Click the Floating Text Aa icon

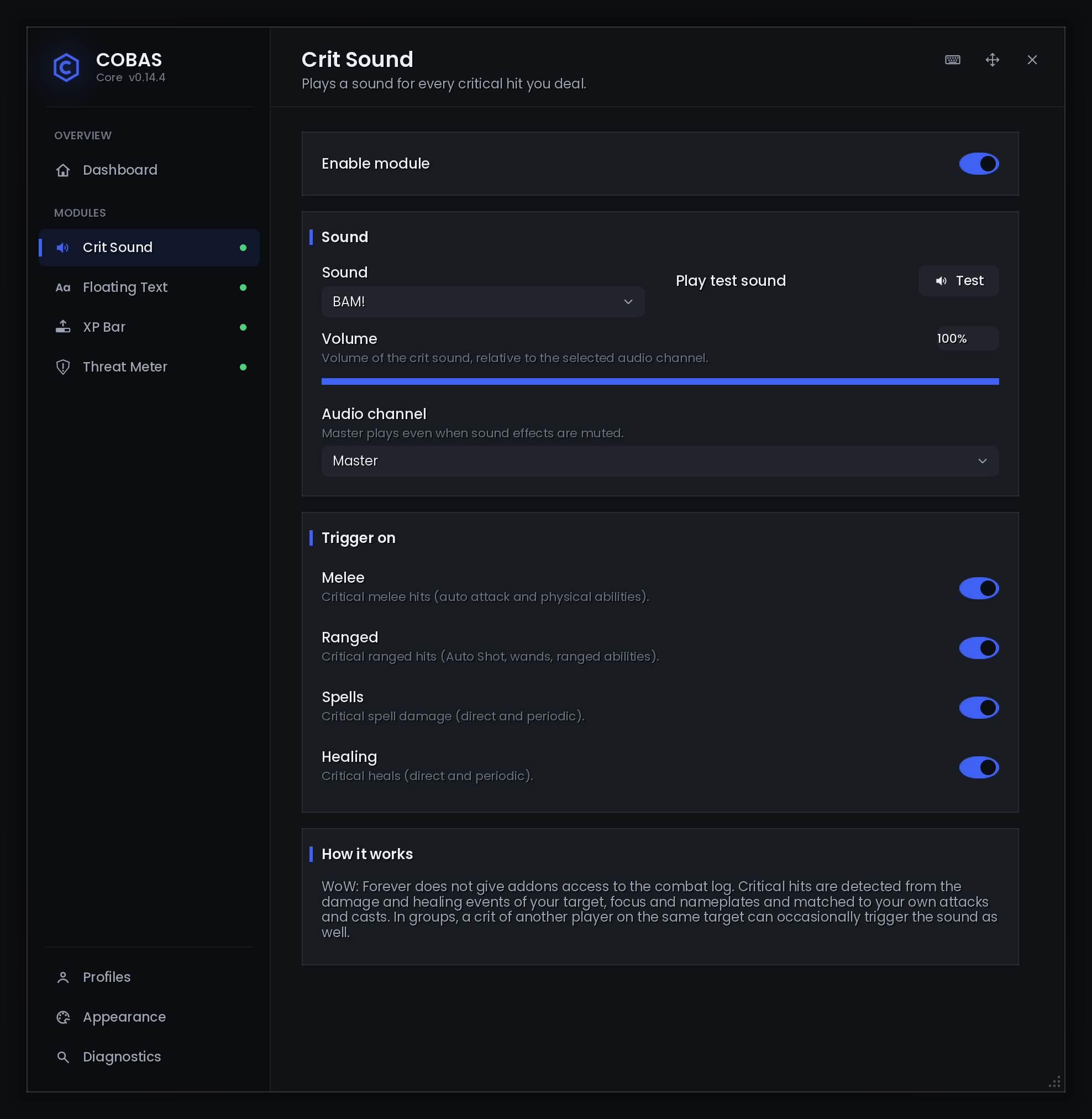point(63,287)
